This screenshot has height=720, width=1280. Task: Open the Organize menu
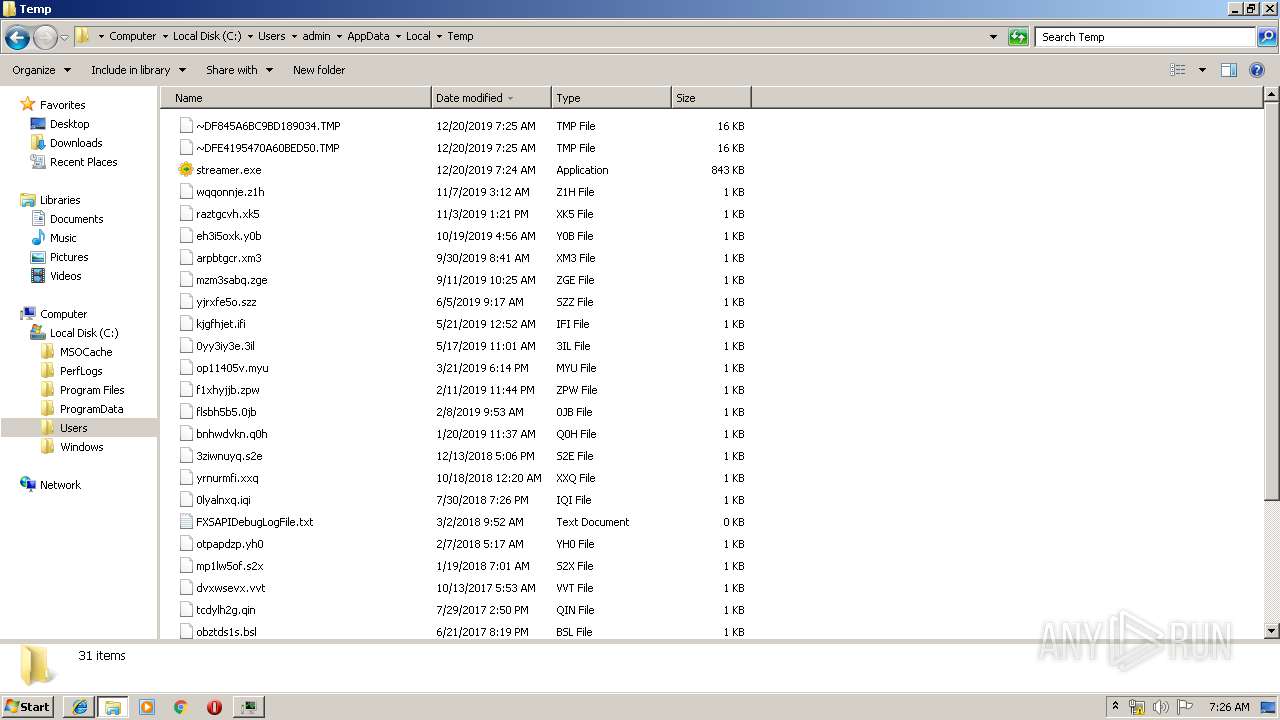42,70
